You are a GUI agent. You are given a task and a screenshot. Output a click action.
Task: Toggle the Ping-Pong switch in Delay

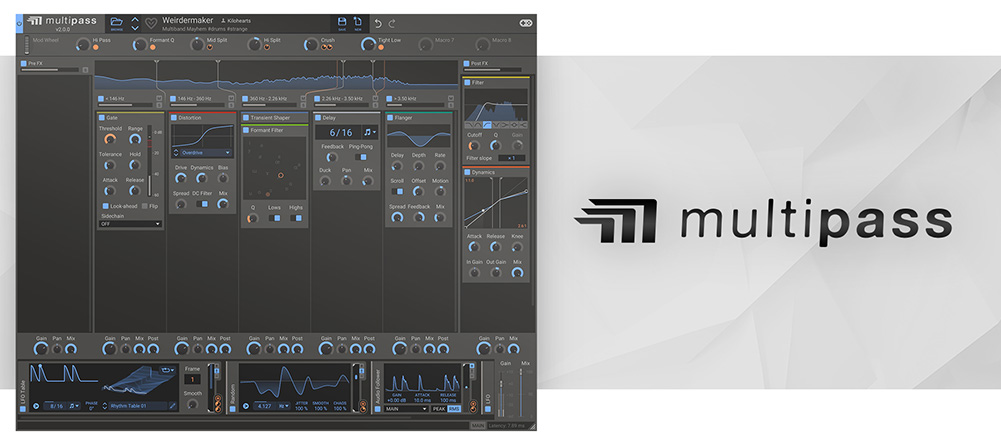[360, 157]
